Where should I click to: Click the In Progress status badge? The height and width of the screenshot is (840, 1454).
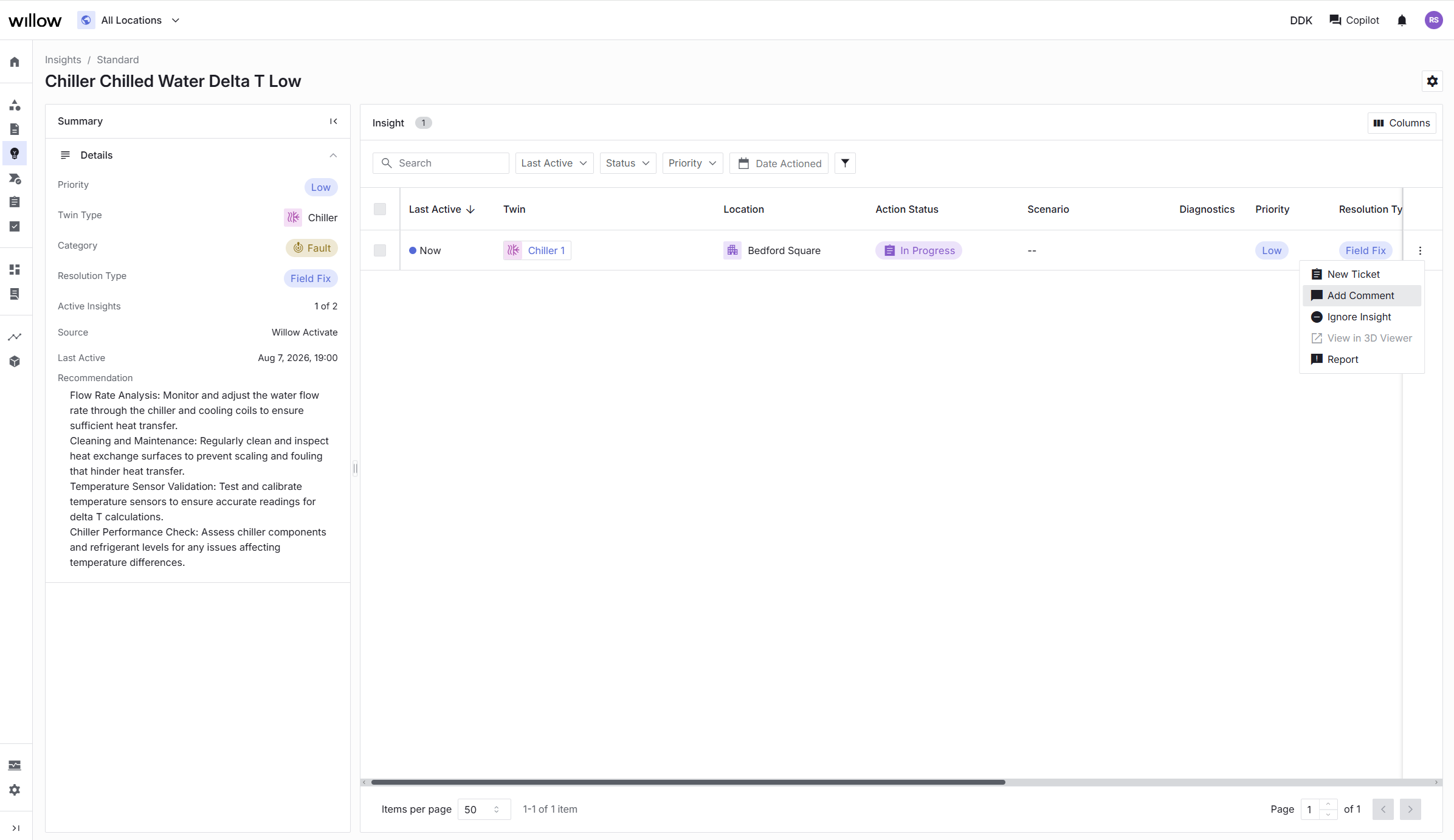coord(918,250)
